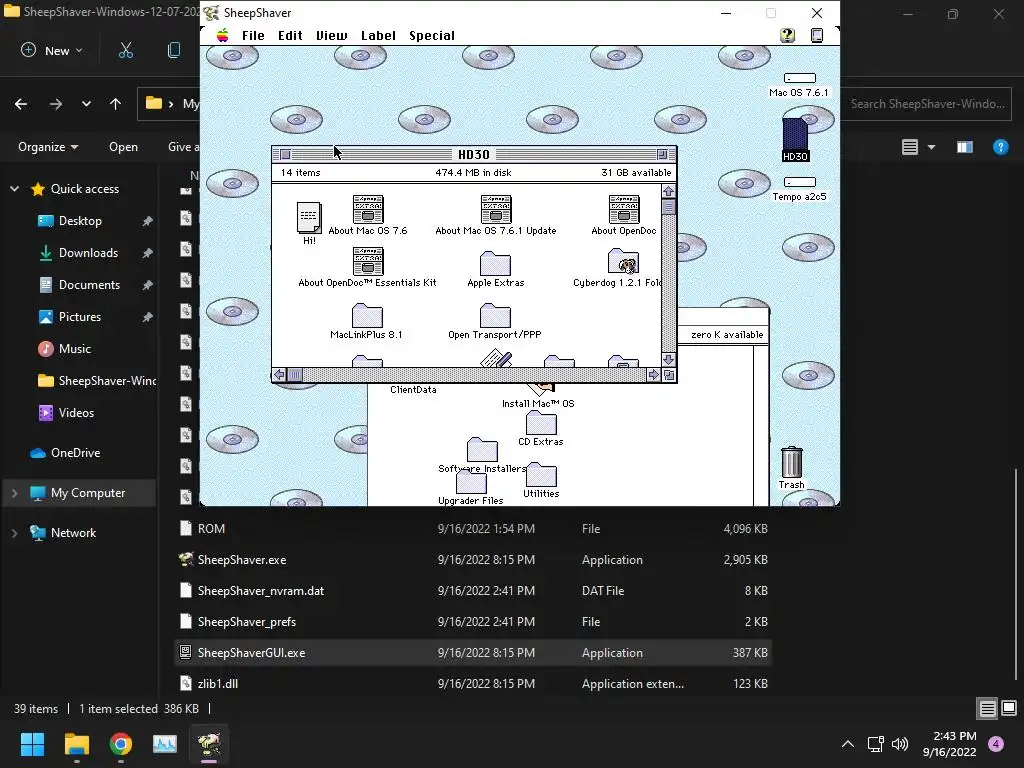
Task: Open Chrome from the taskbar
Action: pos(121,744)
